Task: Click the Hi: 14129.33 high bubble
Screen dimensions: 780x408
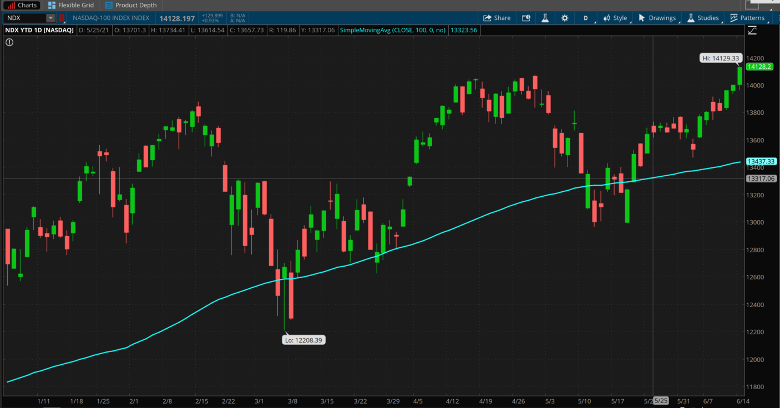Action: click(x=720, y=58)
